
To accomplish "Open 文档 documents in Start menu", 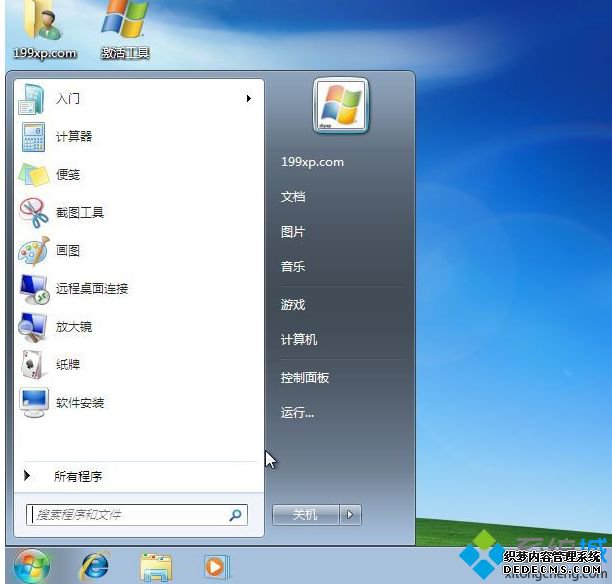I will tap(293, 196).
